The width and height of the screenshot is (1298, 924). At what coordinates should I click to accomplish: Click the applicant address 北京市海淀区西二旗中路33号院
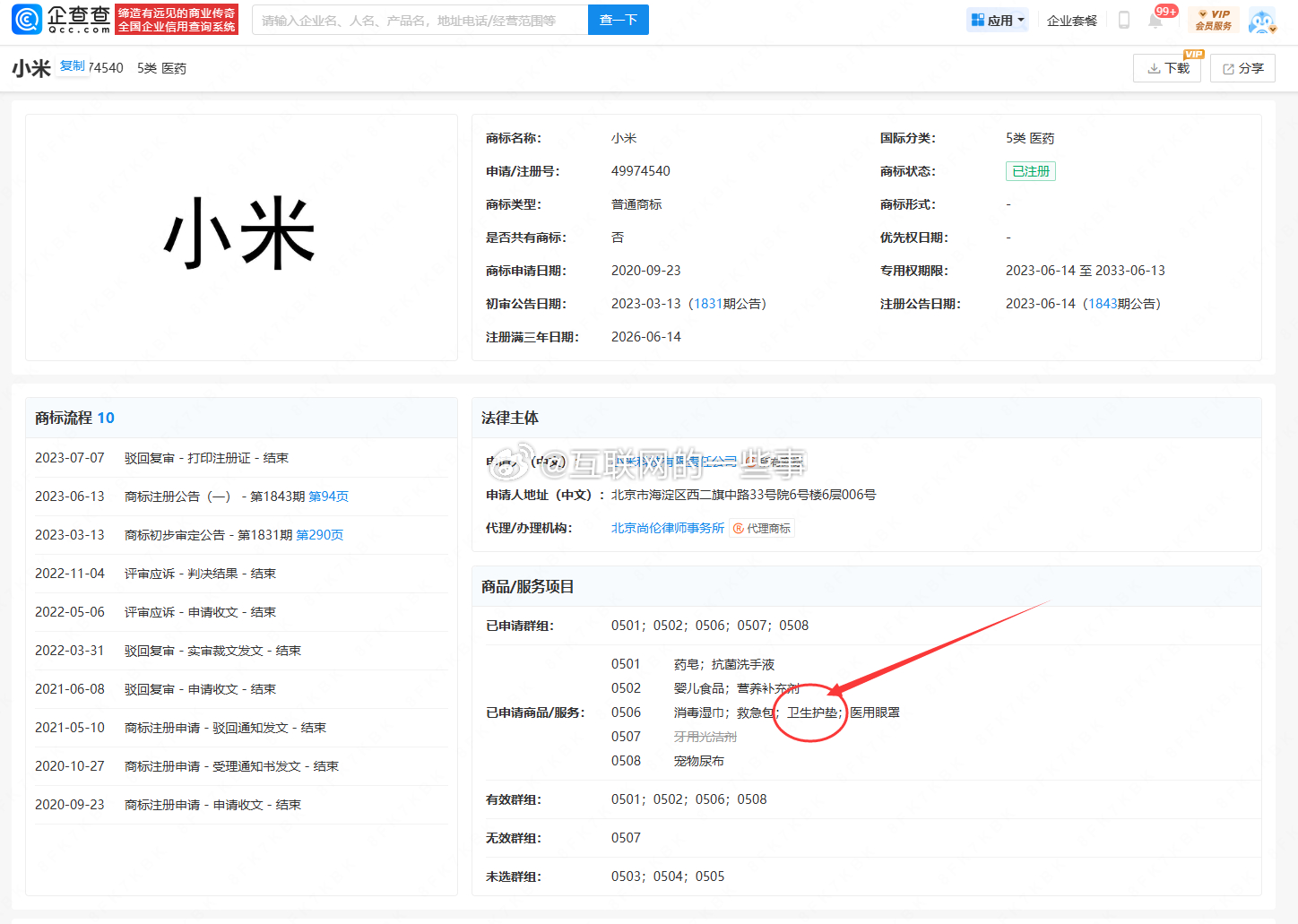point(744,495)
